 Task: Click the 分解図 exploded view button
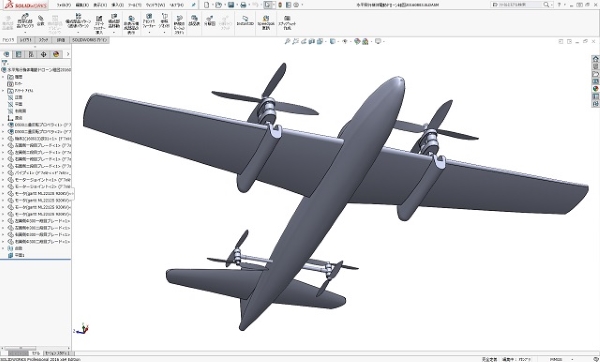(x=209, y=21)
